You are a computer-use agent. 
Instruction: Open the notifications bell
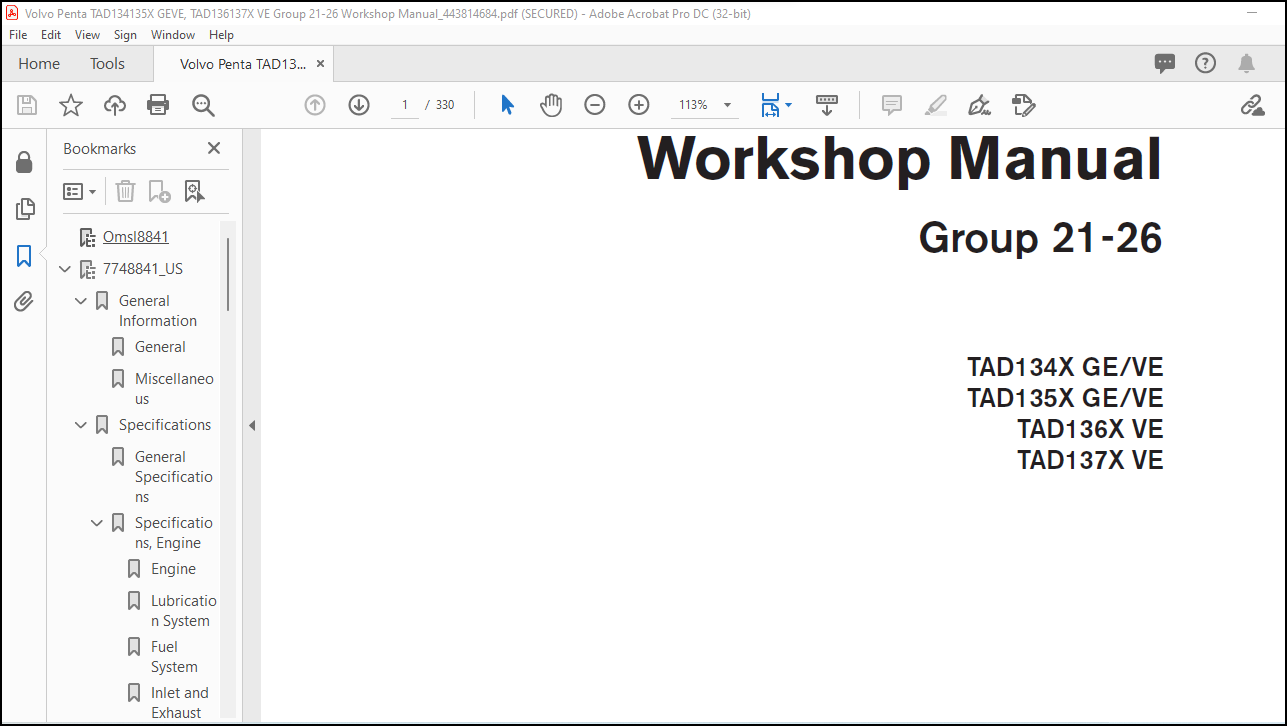[1246, 63]
